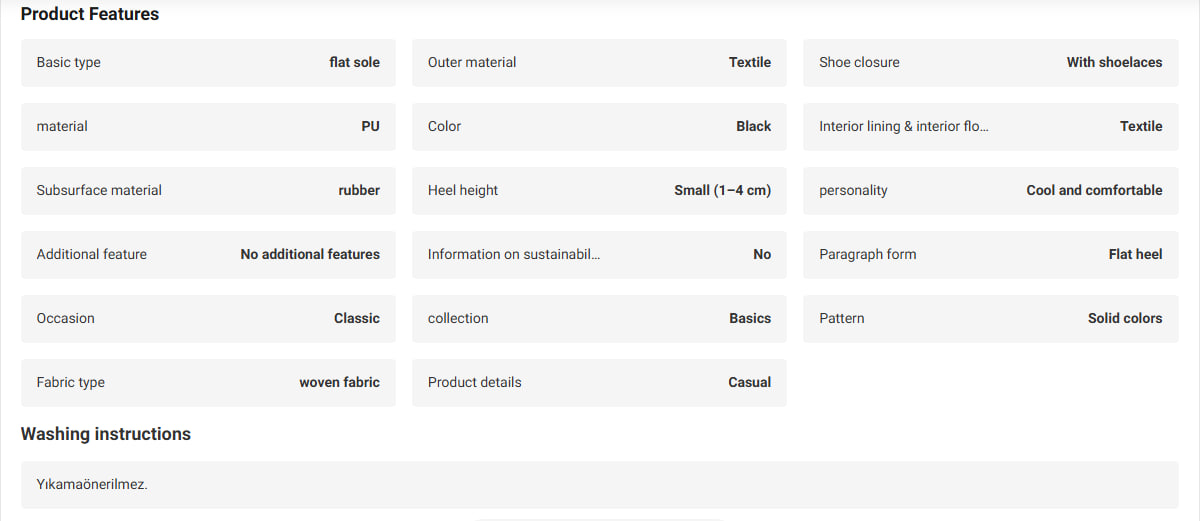Image resolution: width=1200 pixels, height=521 pixels.
Task: Select the material PU feature cell
Action: (x=208, y=126)
